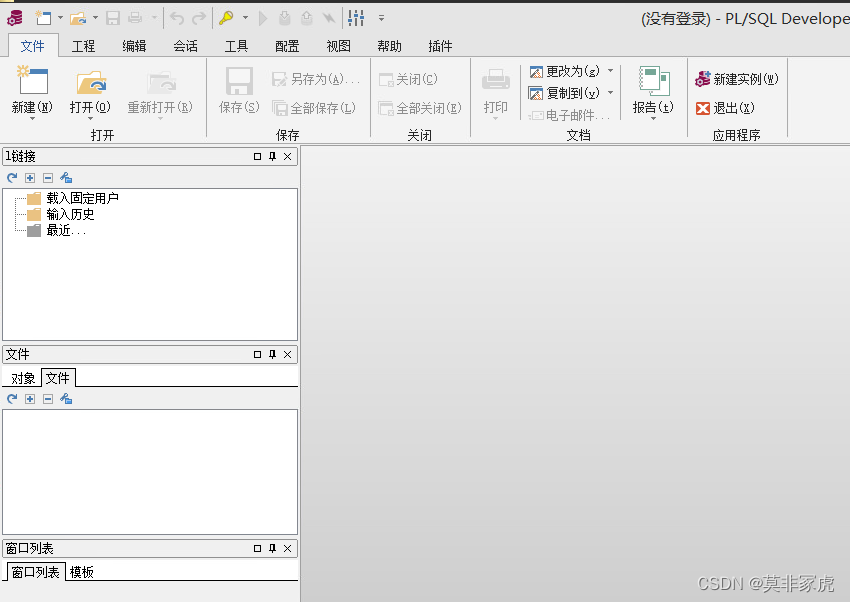The height and width of the screenshot is (602, 850).
Task: Click 退出(X) to exit the application
Action: pos(725,108)
